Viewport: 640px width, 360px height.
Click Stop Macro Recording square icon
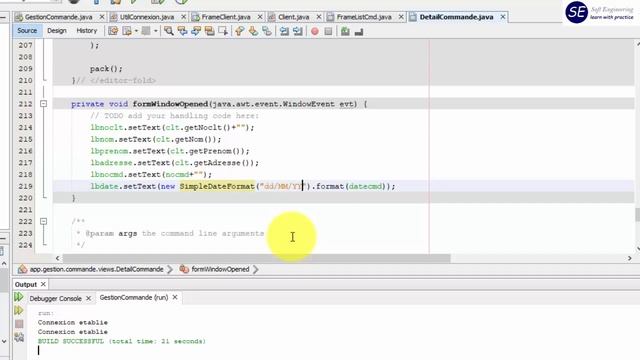328,31
